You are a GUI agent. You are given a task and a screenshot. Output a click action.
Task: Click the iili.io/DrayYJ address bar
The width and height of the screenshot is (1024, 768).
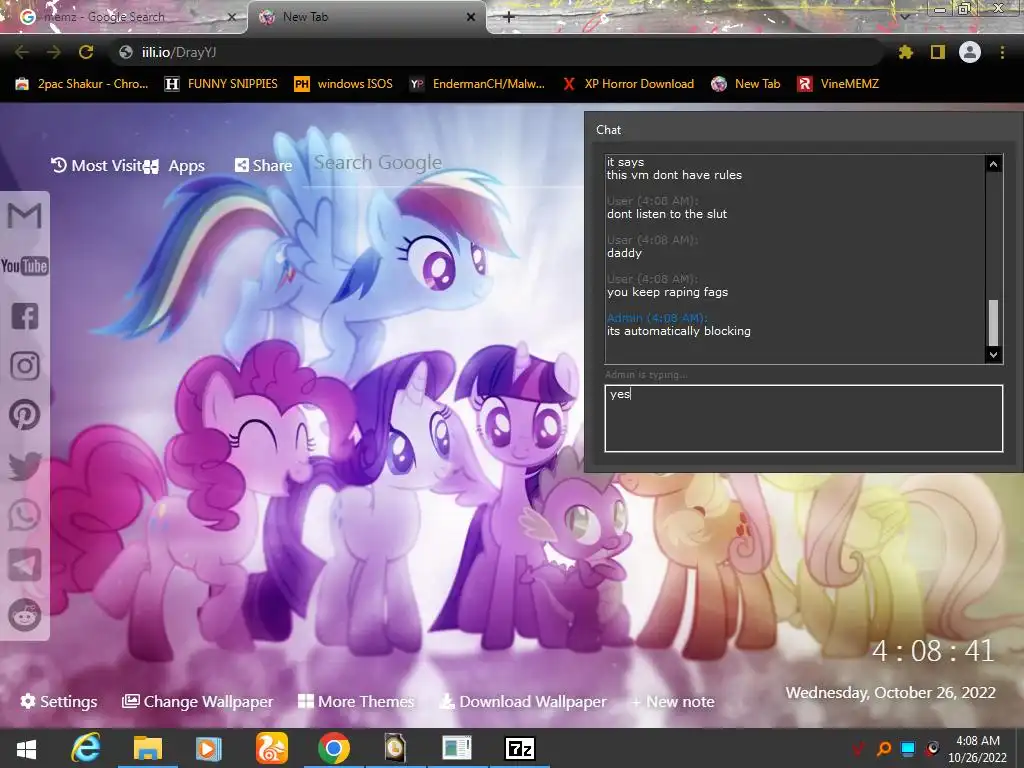tap(496, 52)
